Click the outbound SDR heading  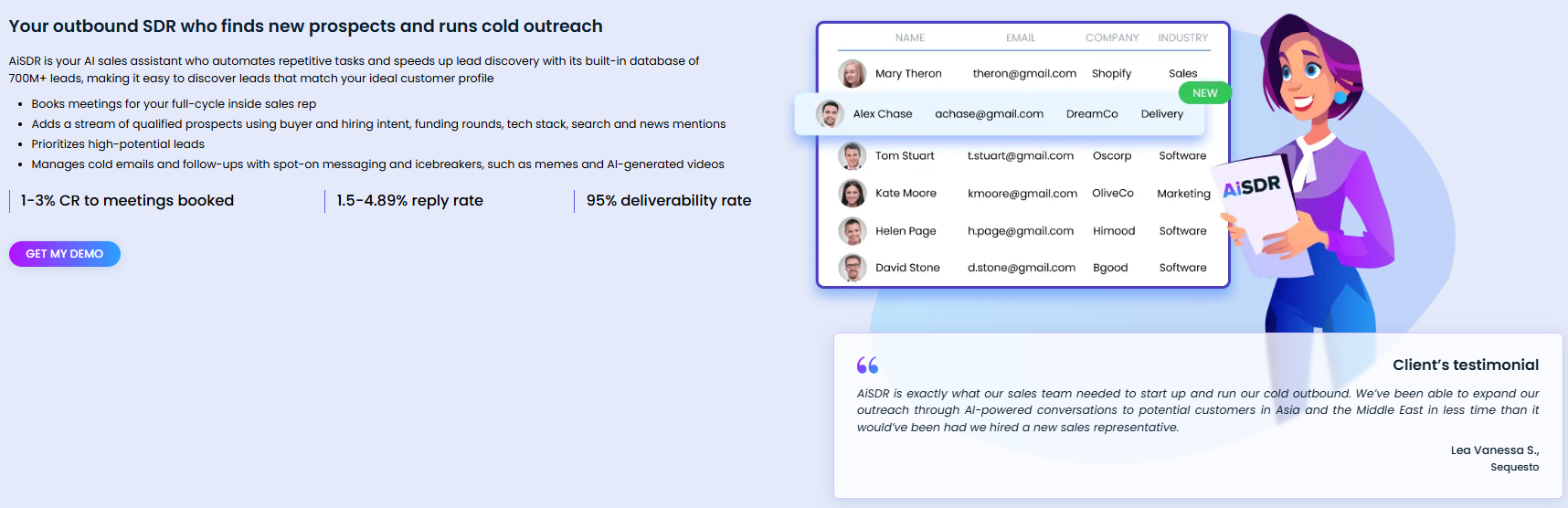[x=306, y=26]
